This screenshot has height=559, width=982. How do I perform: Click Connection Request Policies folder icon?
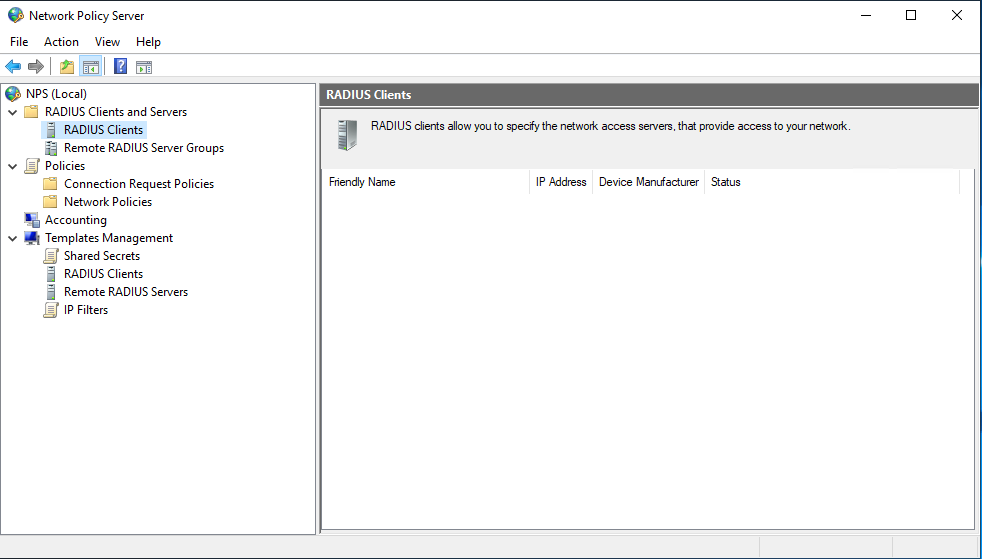(x=50, y=184)
